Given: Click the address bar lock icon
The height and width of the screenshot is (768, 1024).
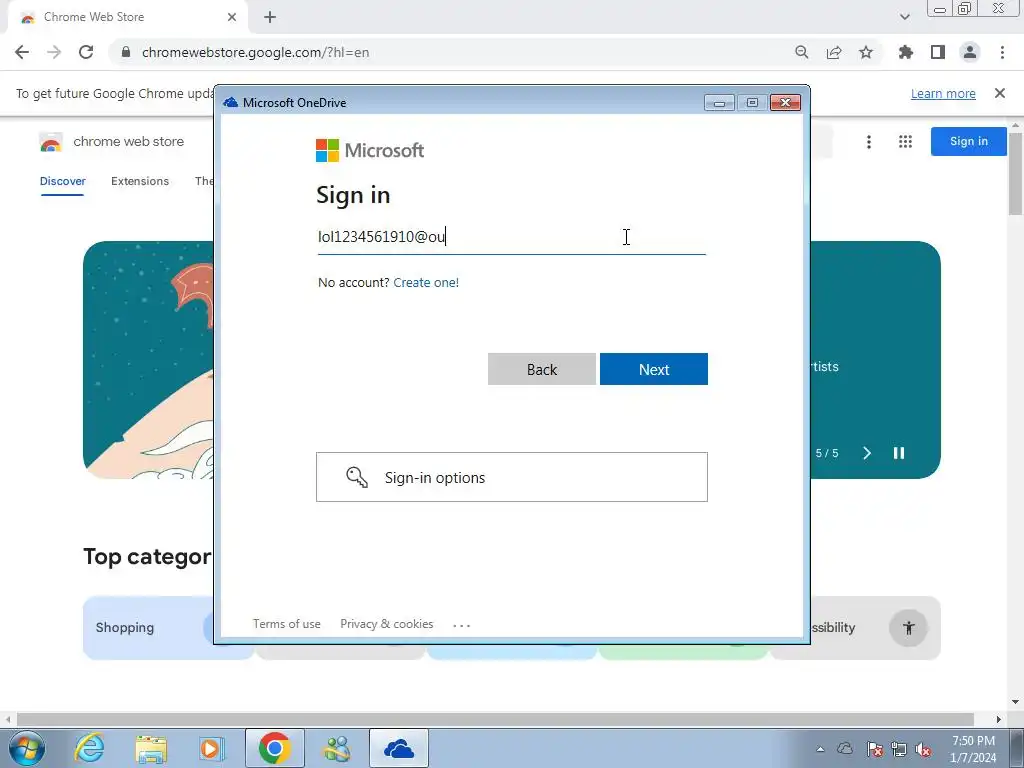Looking at the screenshot, I should (x=126, y=52).
